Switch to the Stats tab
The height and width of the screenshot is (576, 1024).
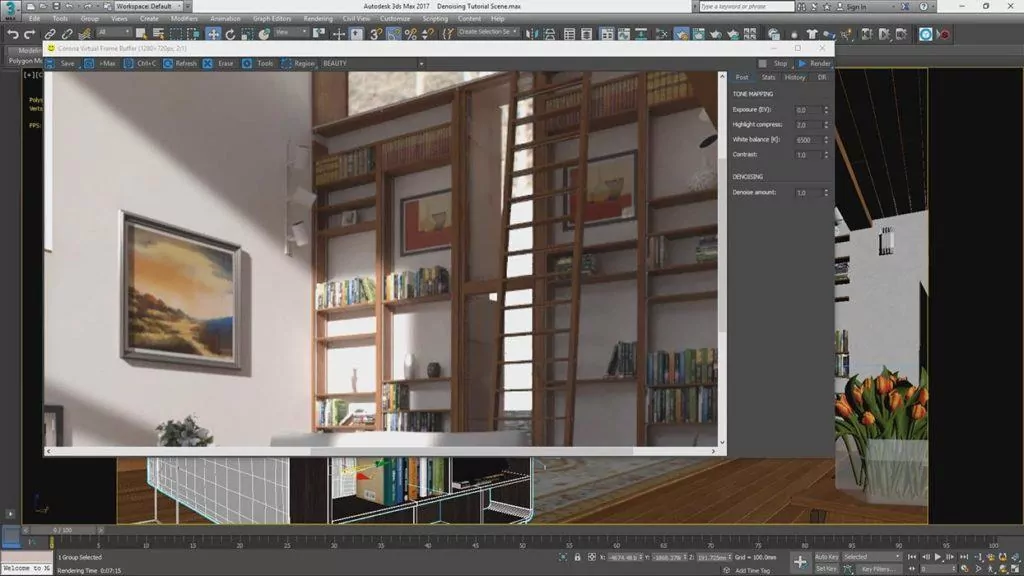pyautogui.click(x=768, y=77)
